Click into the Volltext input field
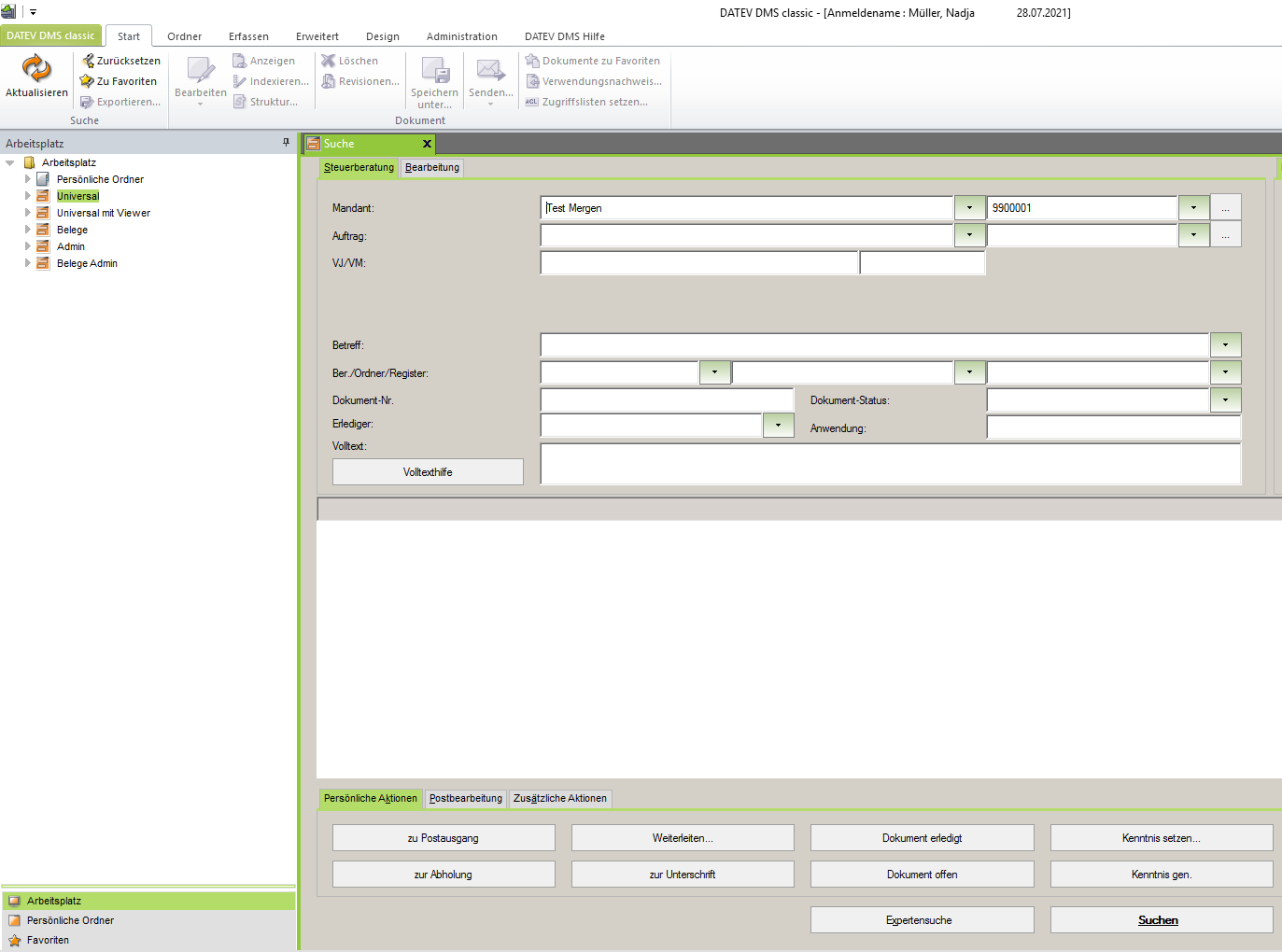The image size is (1282, 952). [x=891, y=464]
